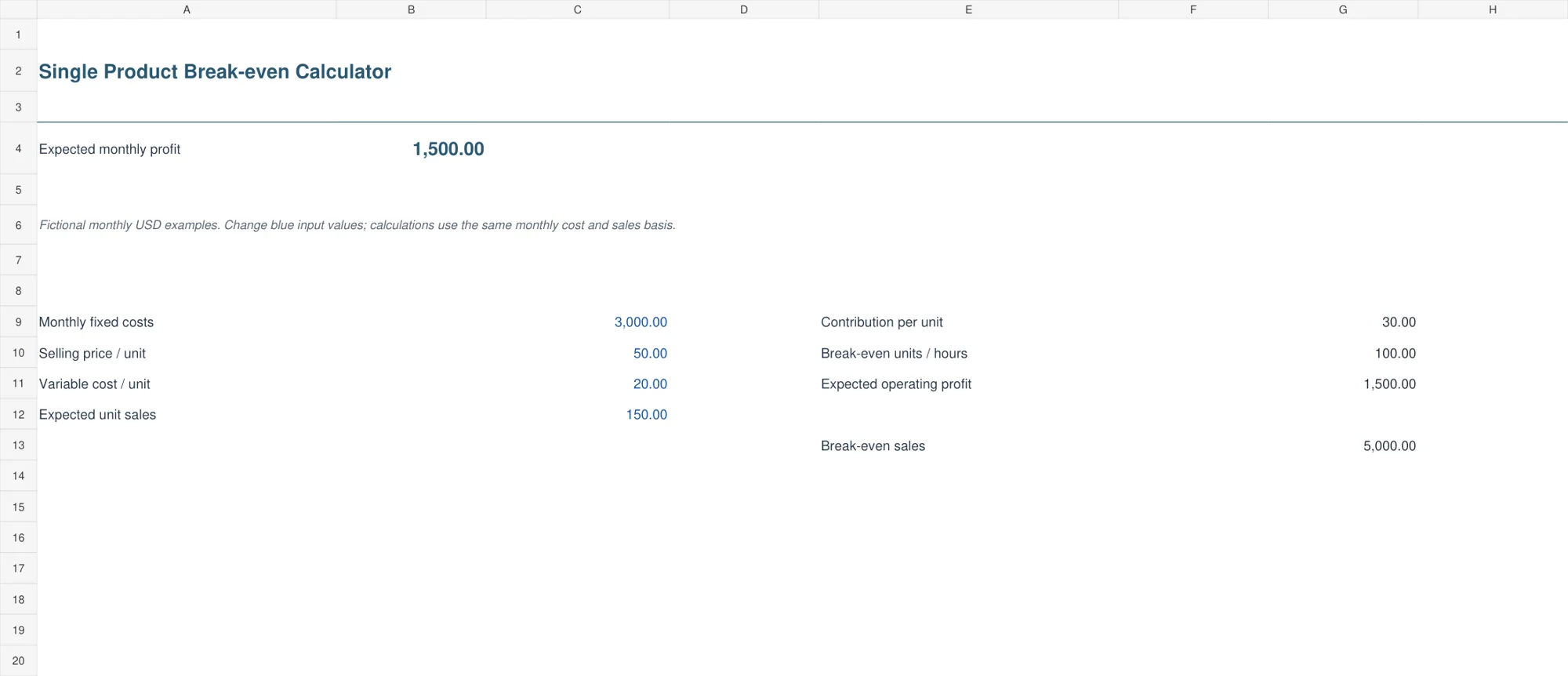Select column H header
The height and width of the screenshot is (676, 1568).
[x=1493, y=9]
